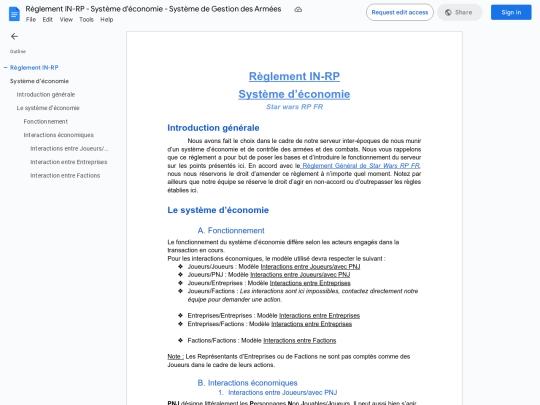This screenshot has width=540, height=405.
Task: Close the outline with the back arrow
Action: pos(14,37)
